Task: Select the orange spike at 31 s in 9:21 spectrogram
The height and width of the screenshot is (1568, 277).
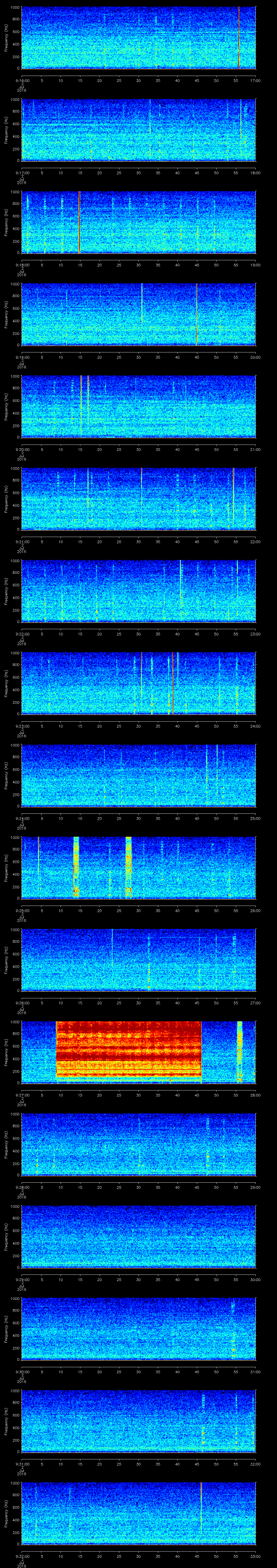Action: pos(141,487)
